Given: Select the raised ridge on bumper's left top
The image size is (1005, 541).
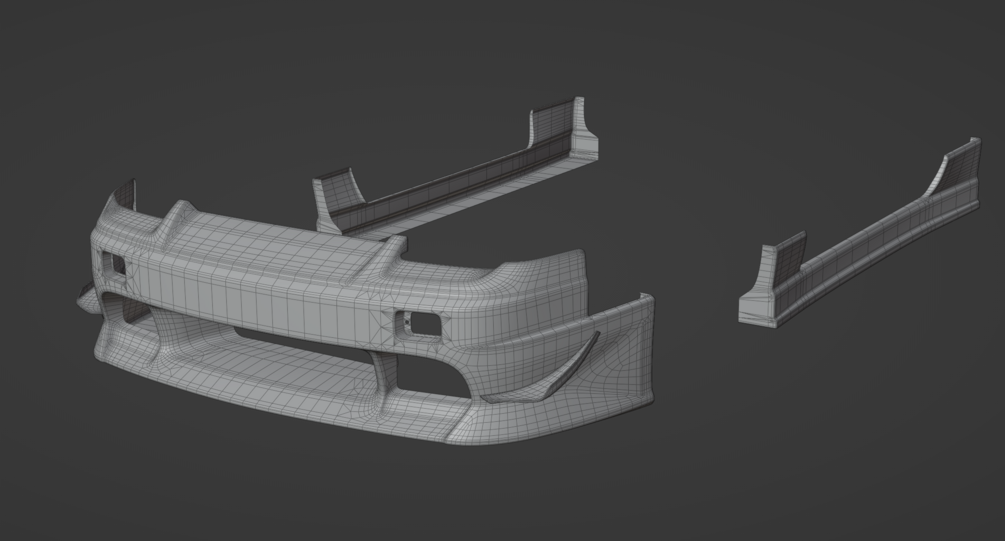Looking at the screenshot, I should [178, 216].
